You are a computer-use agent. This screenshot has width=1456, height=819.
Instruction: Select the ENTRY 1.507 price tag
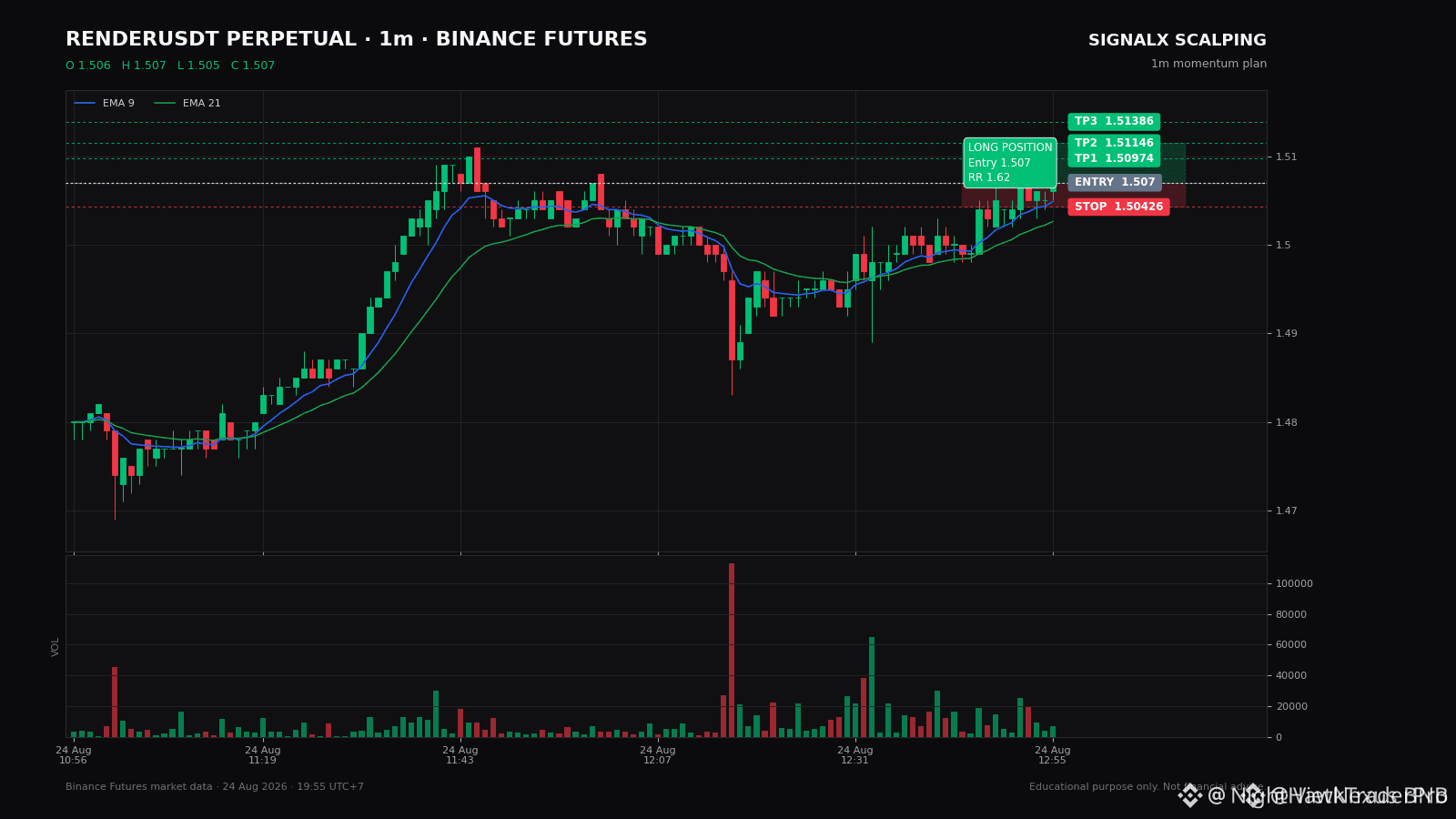[x=1115, y=183]
